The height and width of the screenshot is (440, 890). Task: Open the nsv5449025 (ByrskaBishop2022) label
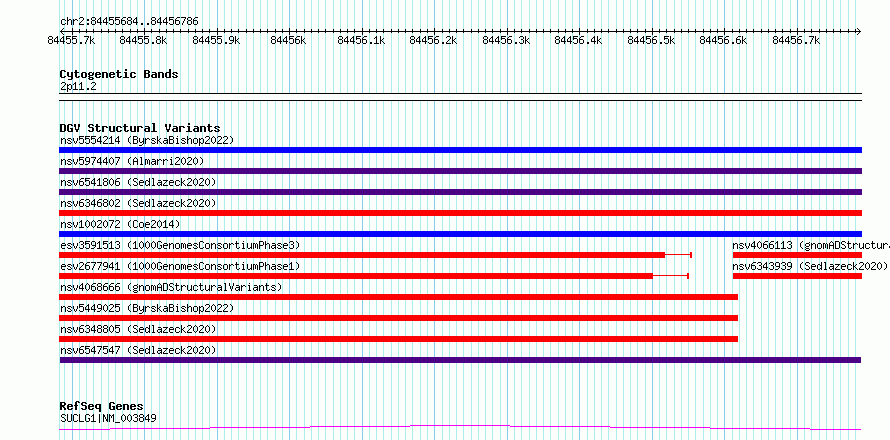pos(147,308)
